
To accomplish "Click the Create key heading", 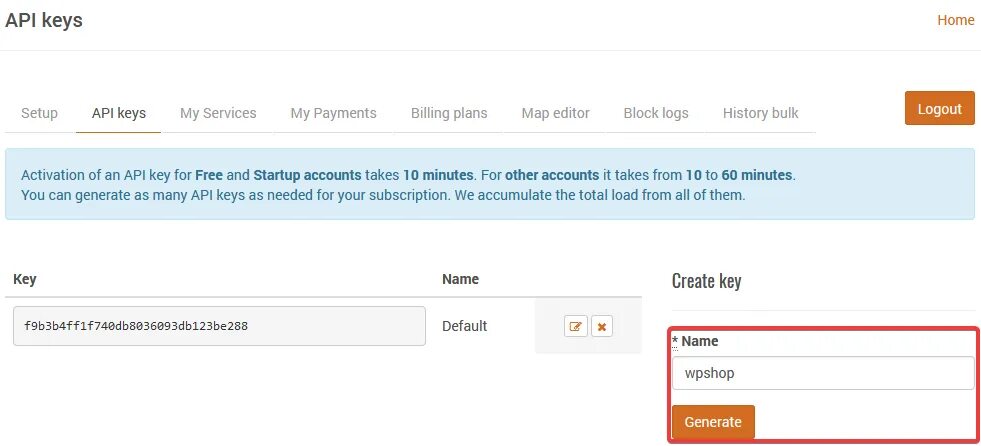I will tap(706, 281).
